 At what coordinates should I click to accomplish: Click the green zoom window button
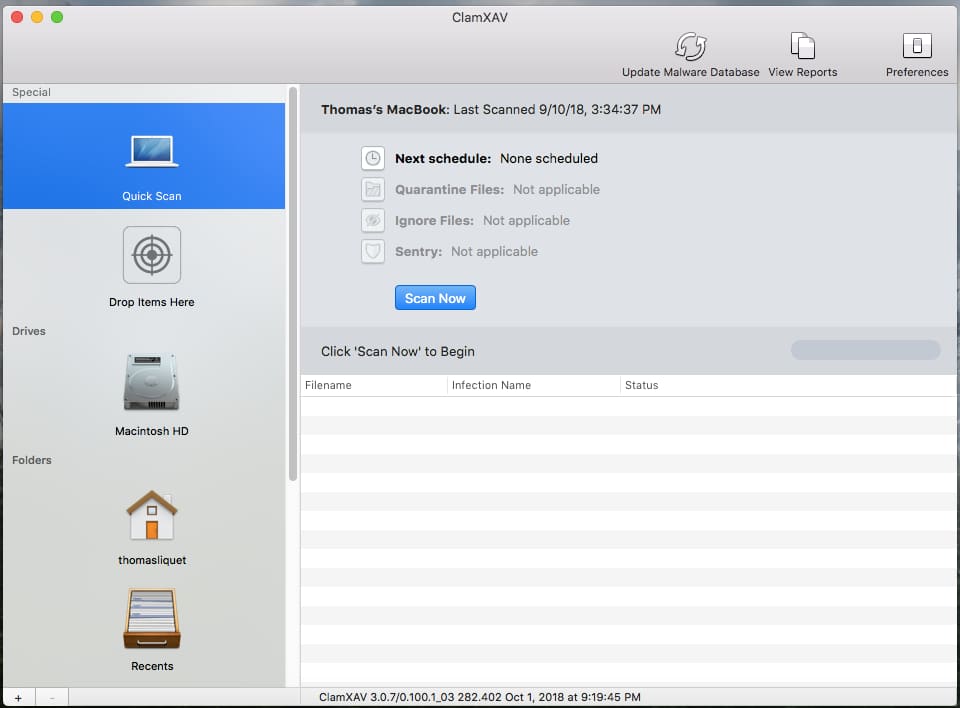(x=57, y=17)
